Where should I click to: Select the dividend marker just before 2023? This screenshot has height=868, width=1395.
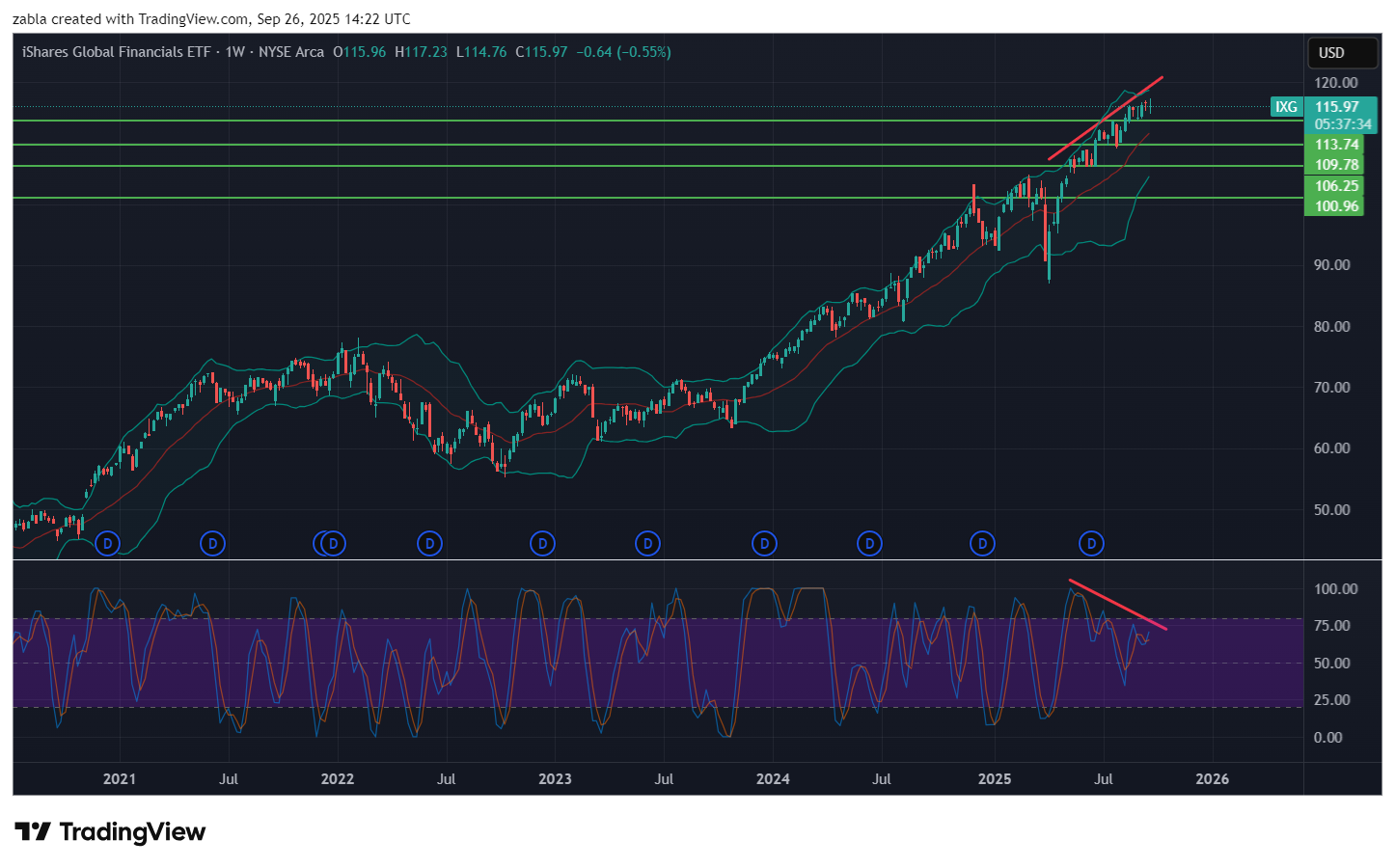542,544
